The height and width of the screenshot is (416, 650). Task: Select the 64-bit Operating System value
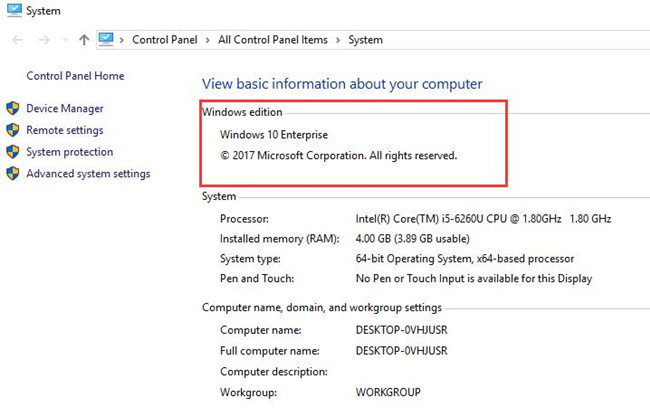point(465,259)
